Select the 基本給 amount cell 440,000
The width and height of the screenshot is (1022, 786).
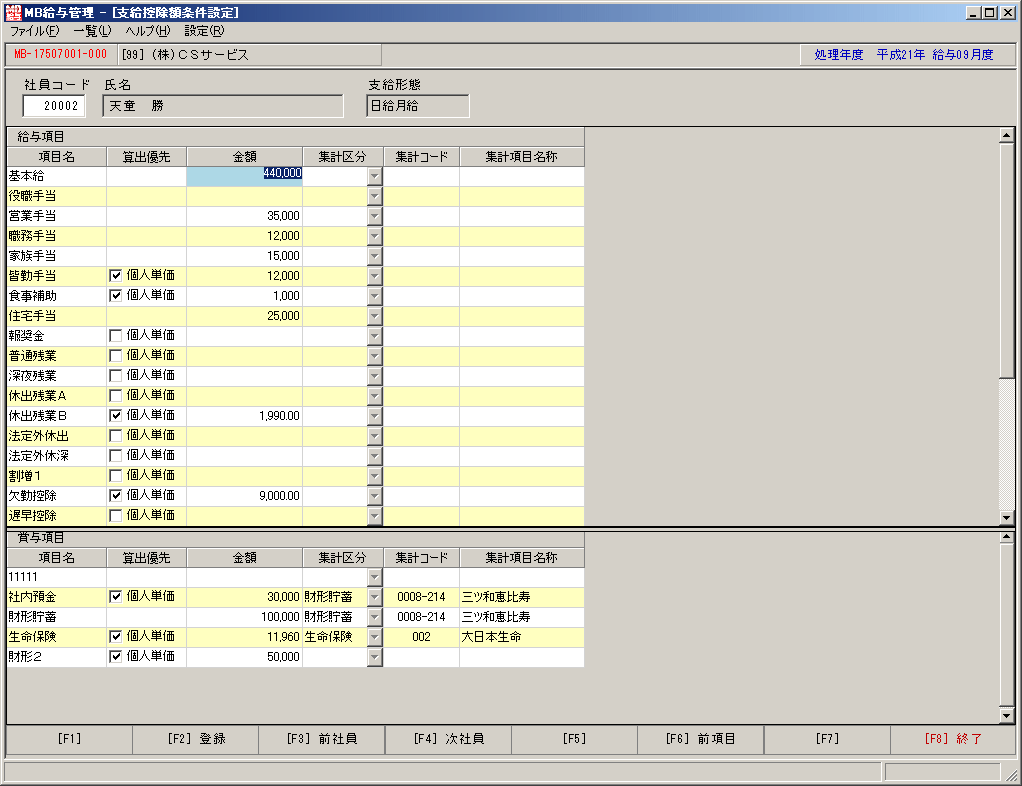[244, 176]
